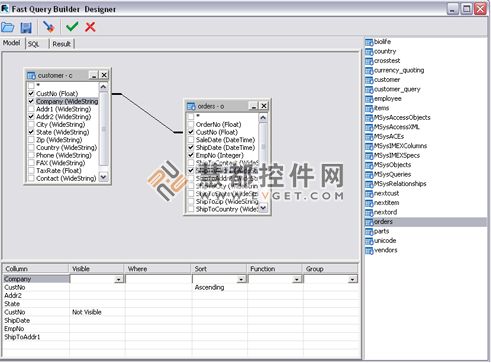
Task: Click the Sort header in grid
Action: (220, 269)
